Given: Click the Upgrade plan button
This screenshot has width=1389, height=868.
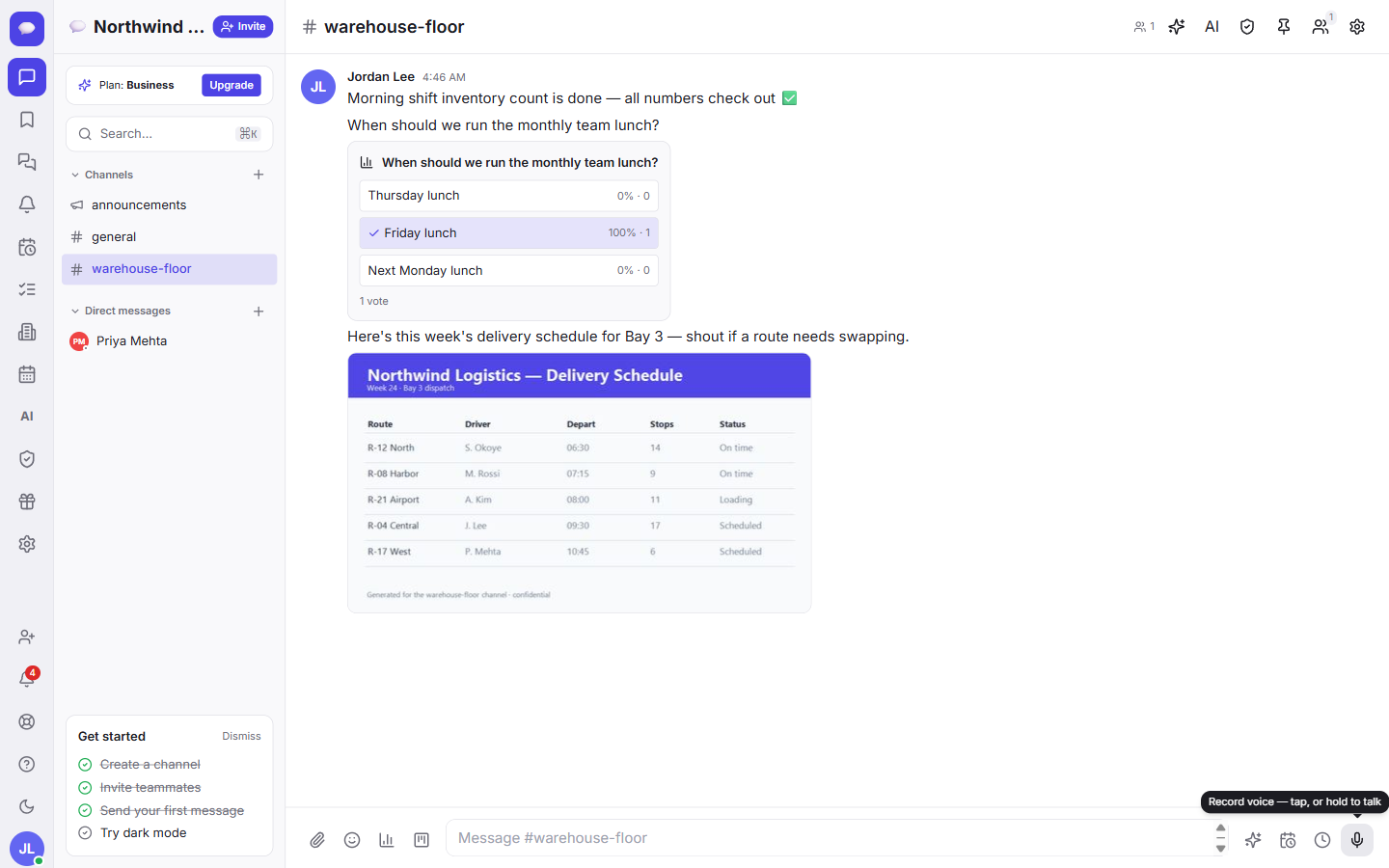Looking at the screenshot, I should tap(231, 85).
